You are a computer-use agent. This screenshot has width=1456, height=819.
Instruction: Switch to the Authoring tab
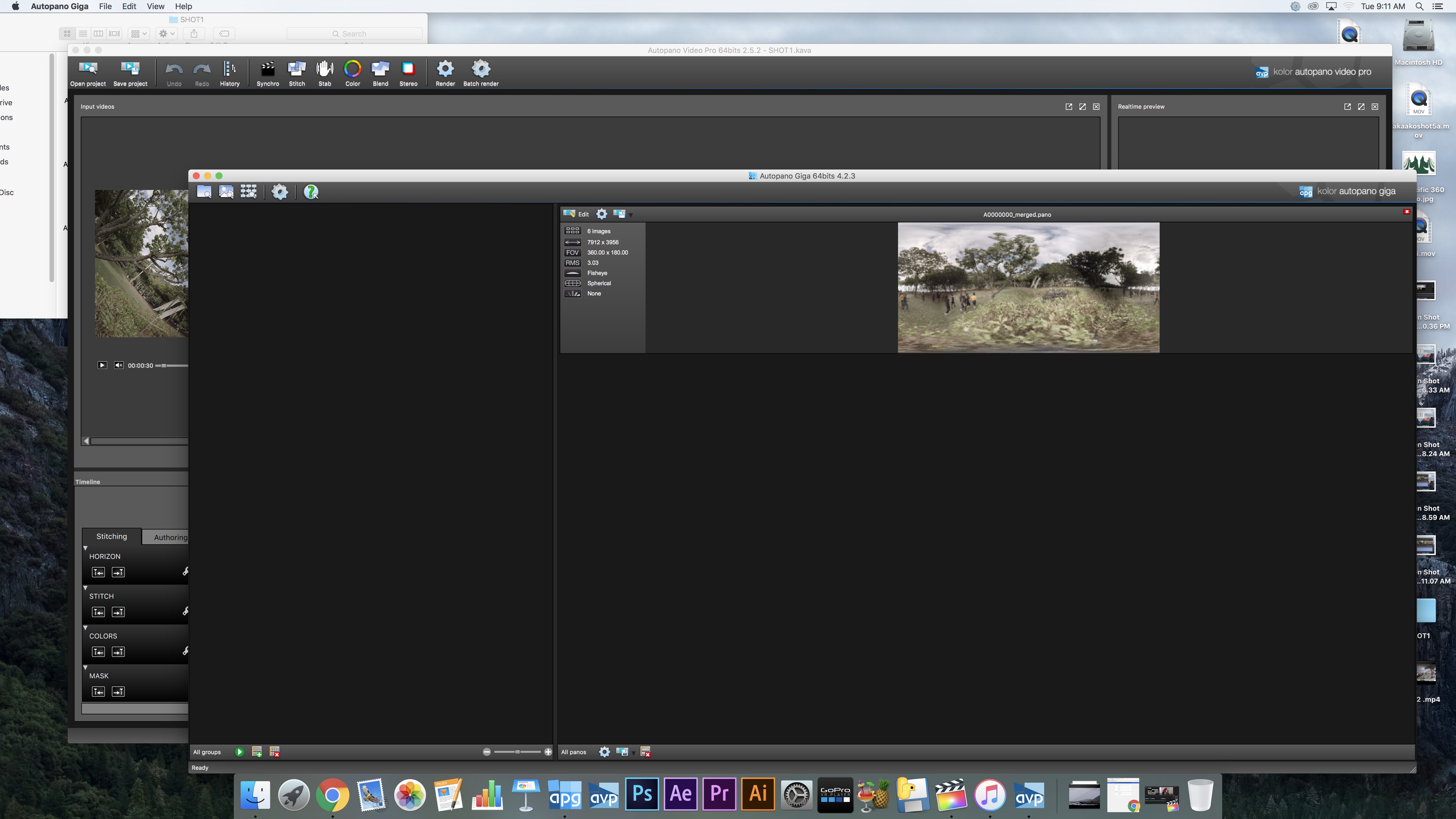pos(170,537)
